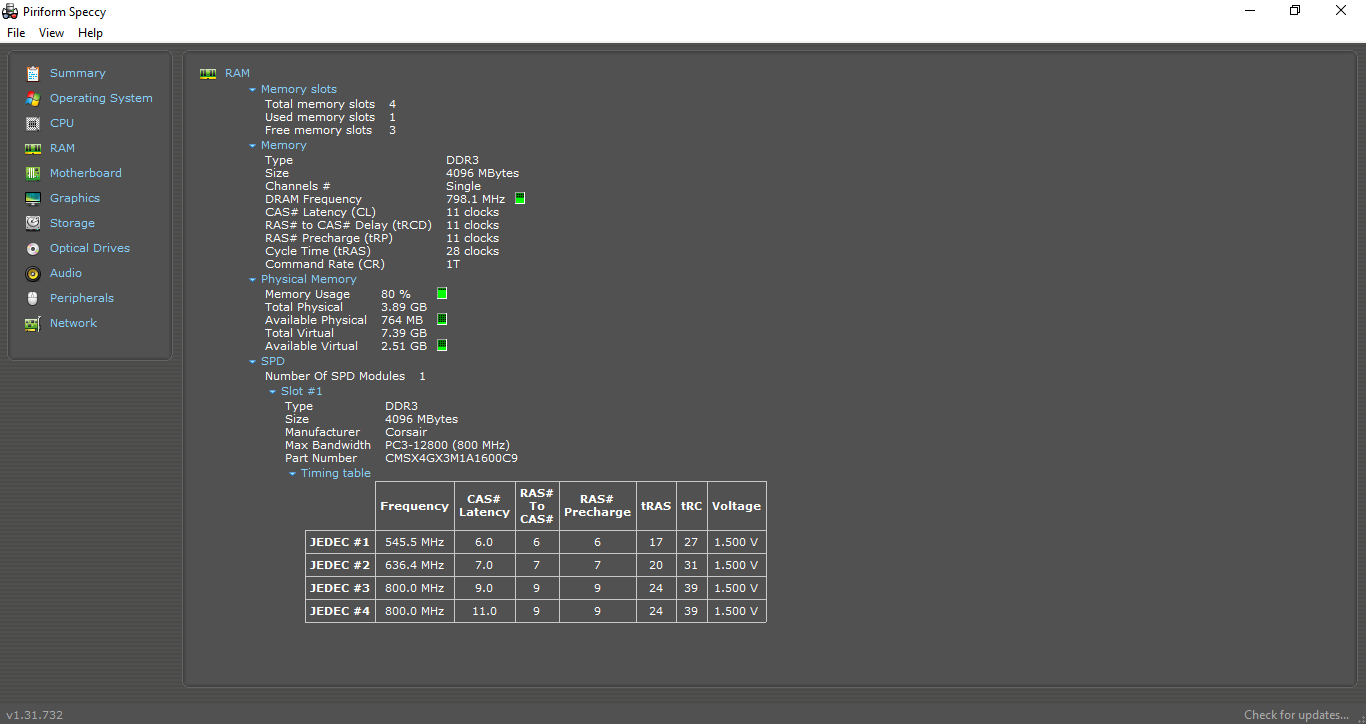This screenshot has width=1366, height=724.
Task: Switch to the Motherboard section
Action: (x=86, y=173)
